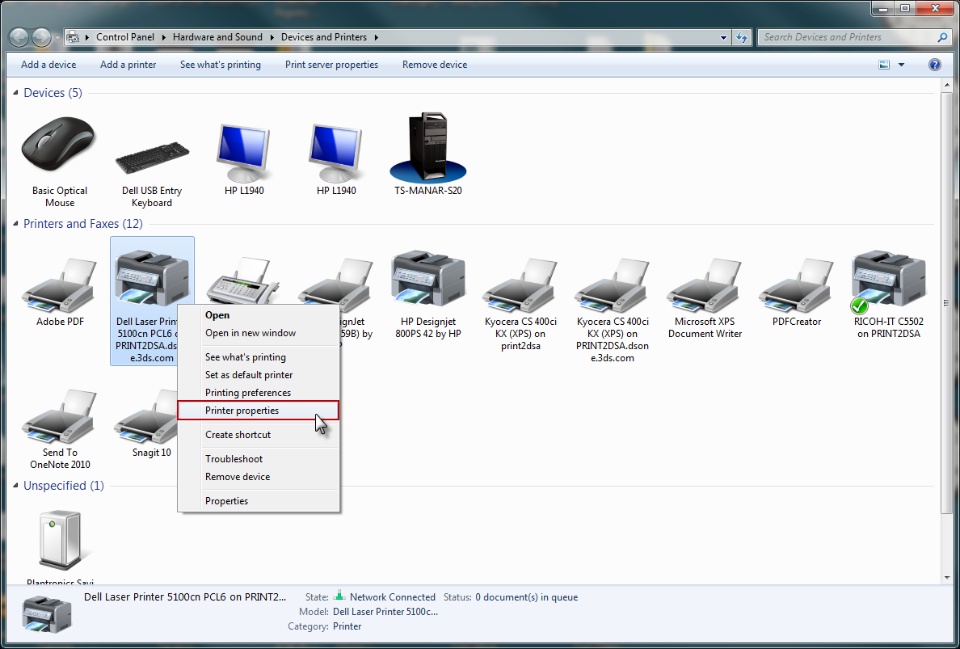Select the Basic Optical Mouse device
Screen dimensions: 960x649
59,162
